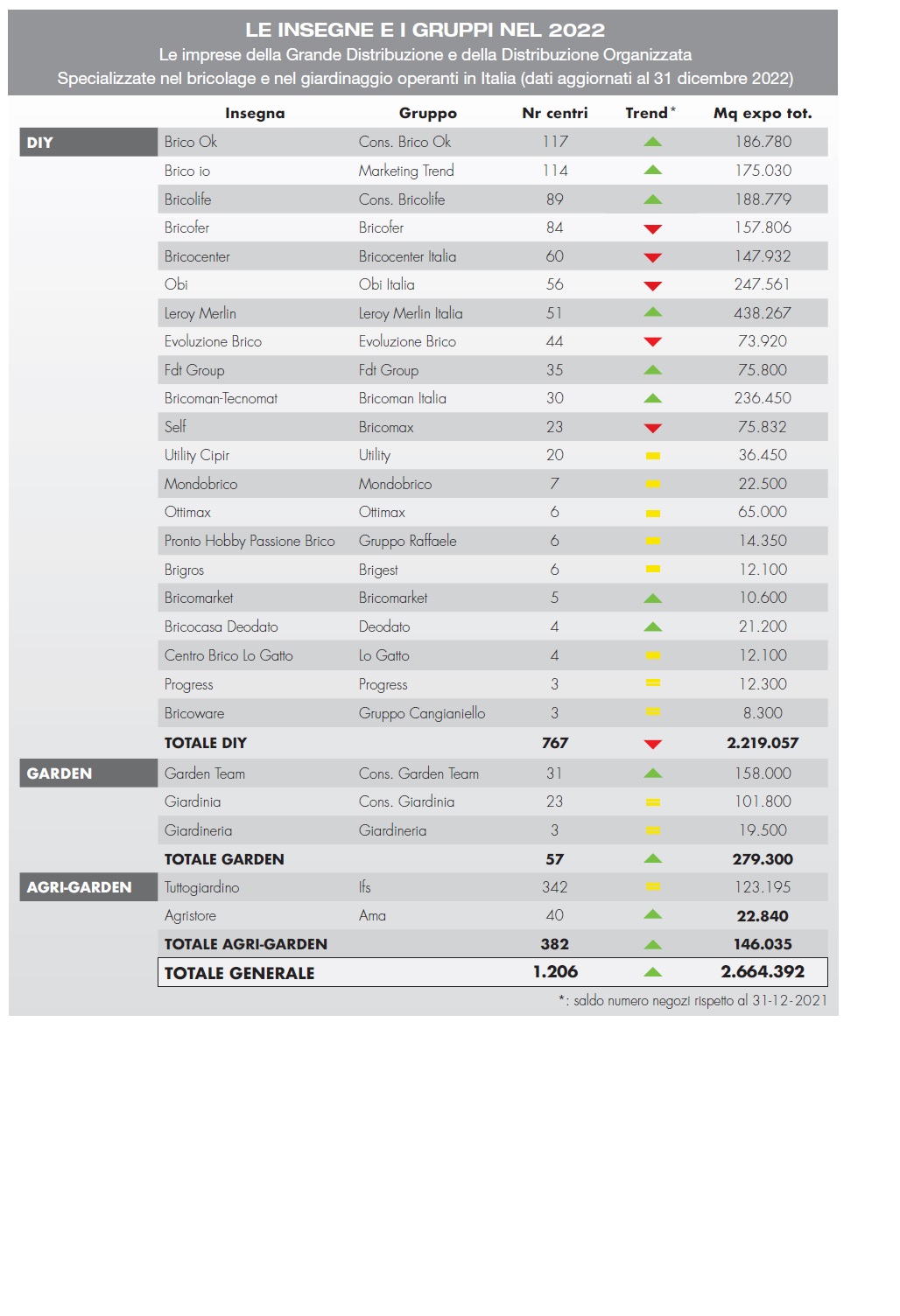Click the Agristore green up arrow
Image resolution: width=900 pixels, height=1316 pixels.
pyautogui.click(x=652, y=915)
